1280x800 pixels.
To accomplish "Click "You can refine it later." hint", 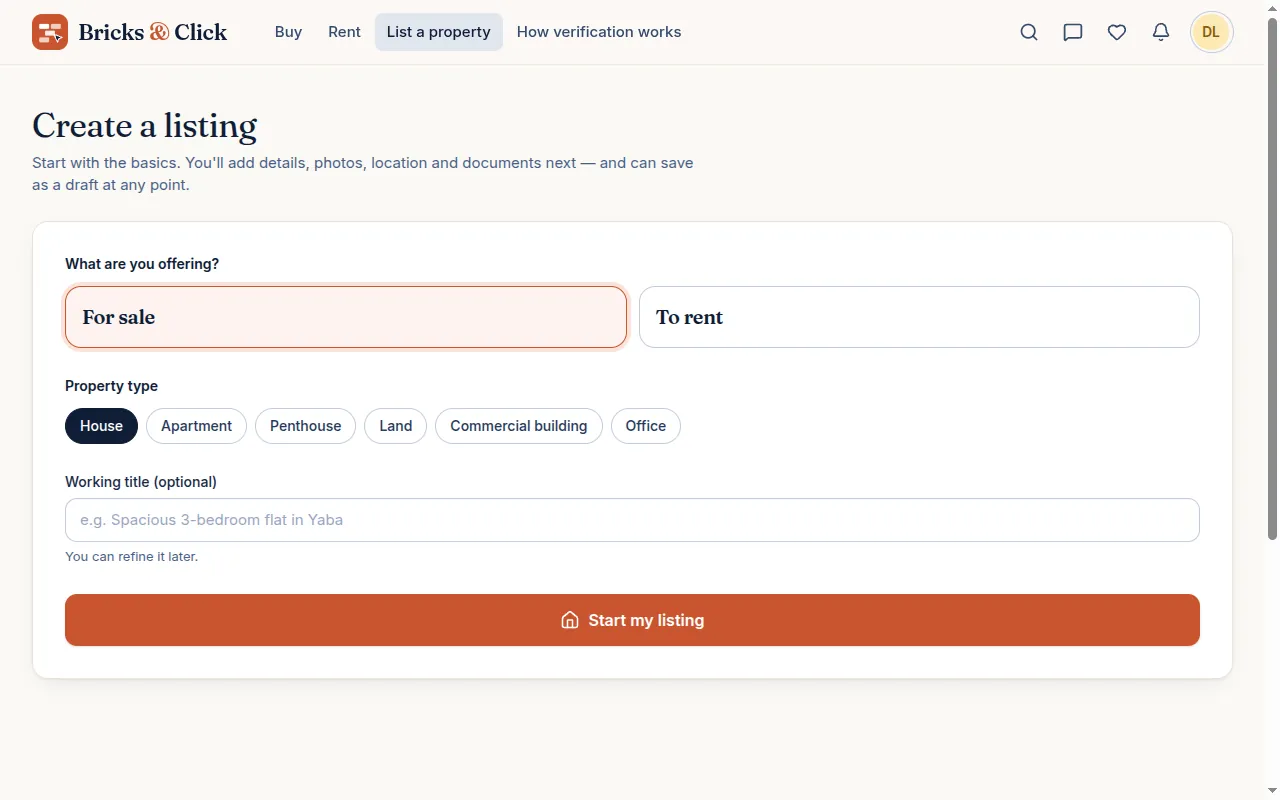I will click(131, 557).
